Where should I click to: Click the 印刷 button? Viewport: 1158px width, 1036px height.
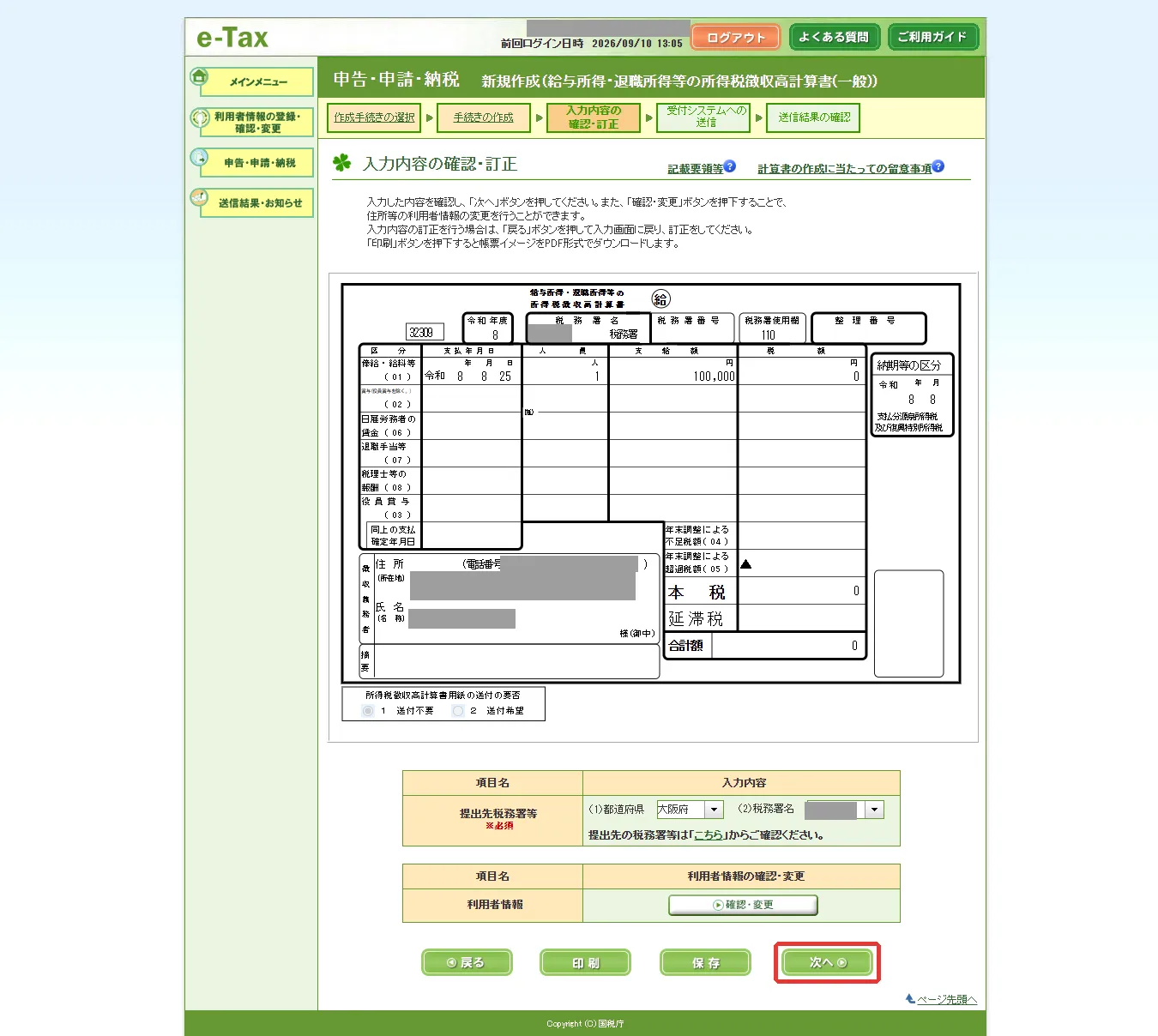(585, 962)
